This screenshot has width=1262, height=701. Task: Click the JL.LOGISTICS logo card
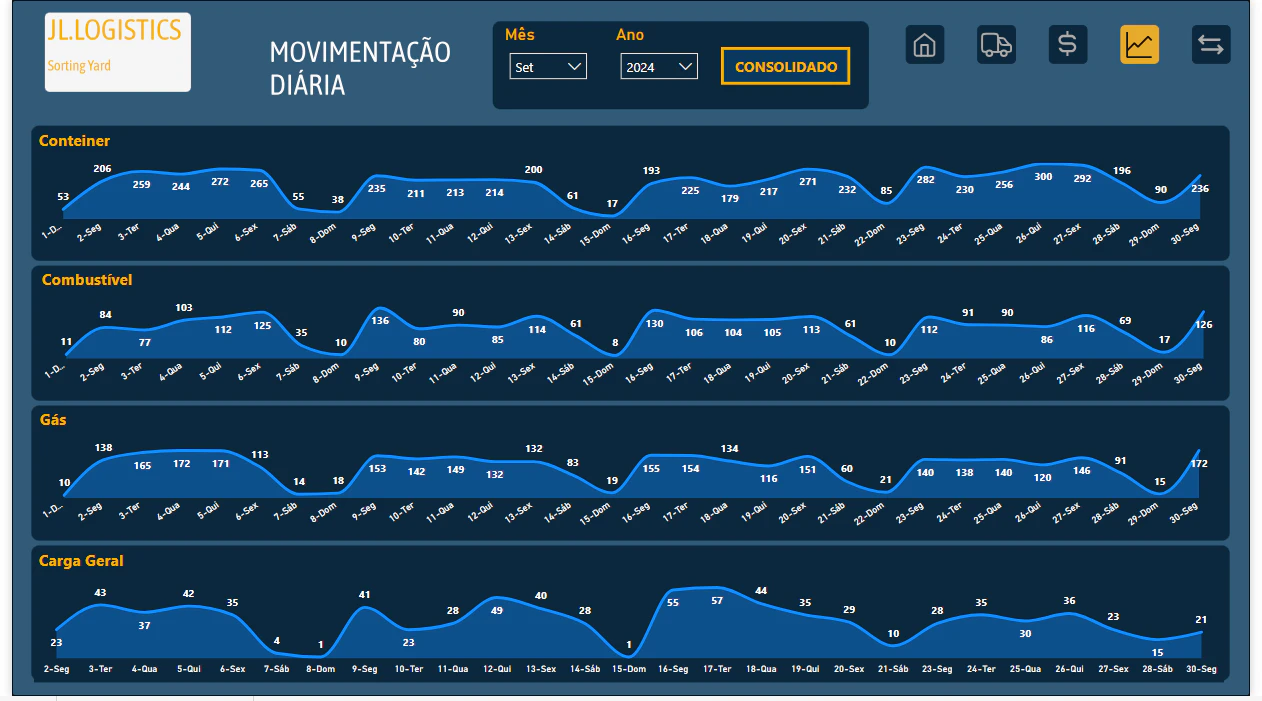pos(118,52)
